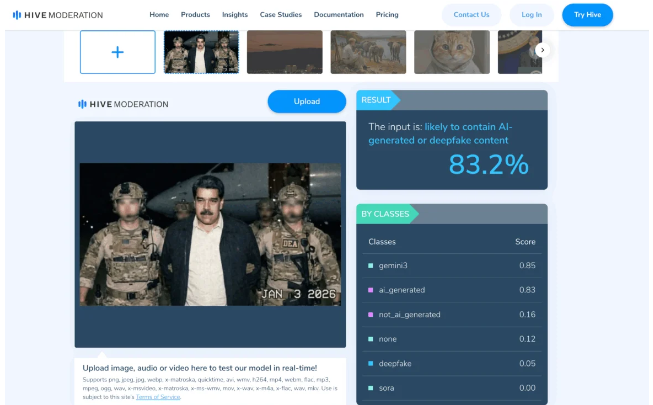Choose the desert landscape thumbnail
Image resolution: width=653 pixels, height=405 pixels.
(284, 52)
